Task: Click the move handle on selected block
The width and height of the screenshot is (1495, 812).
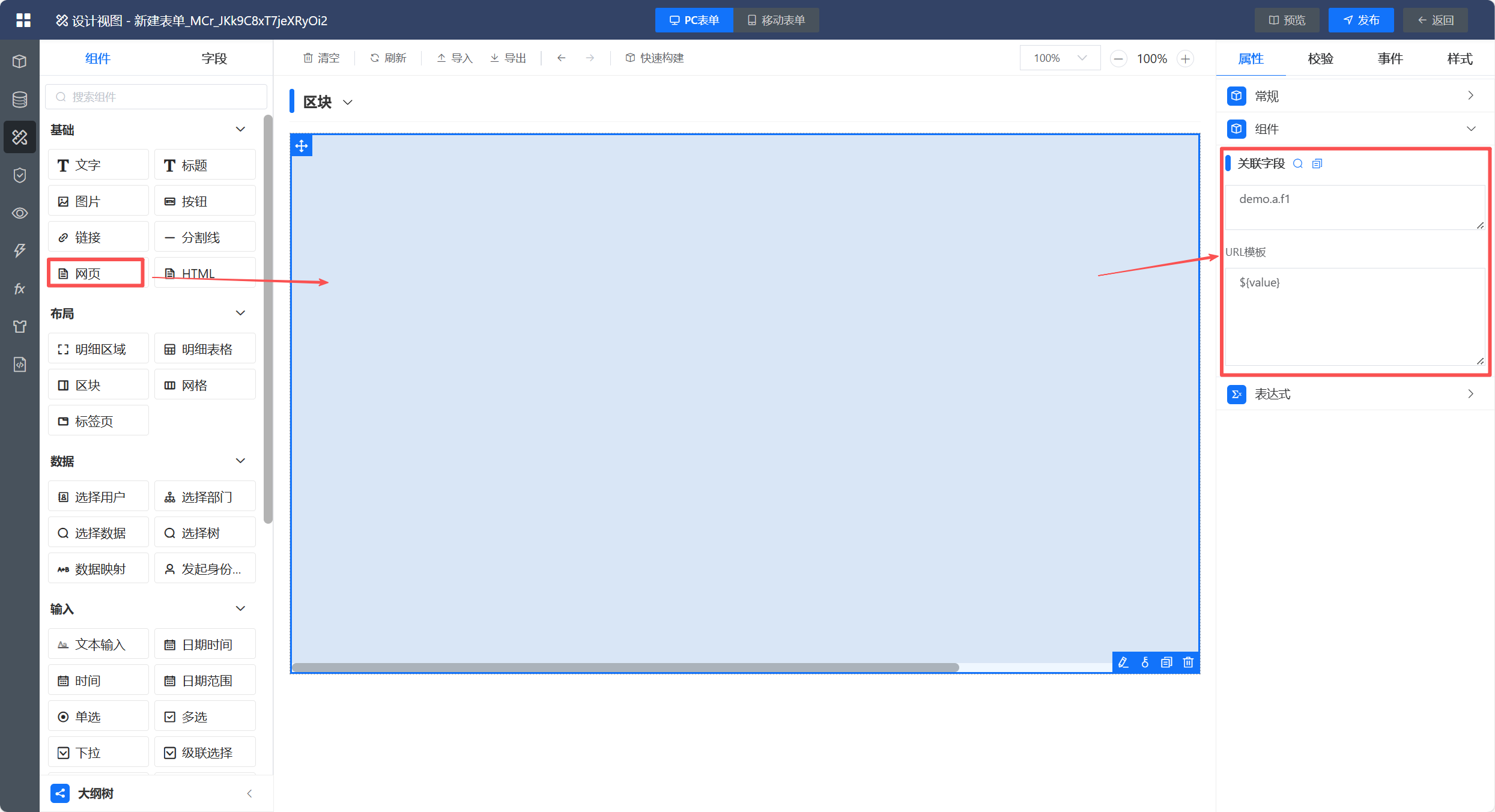Action: 302,146
